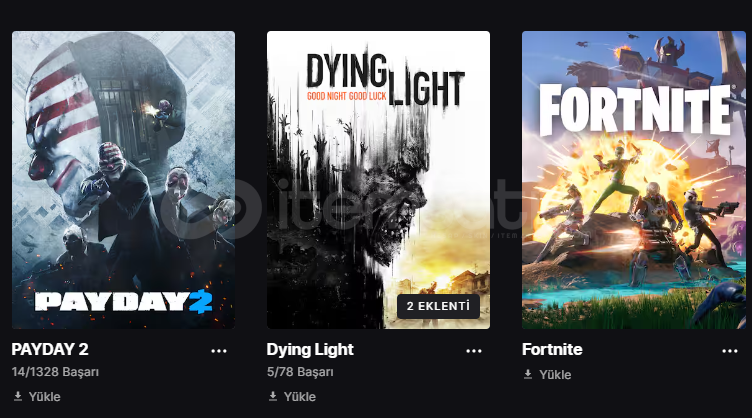Open the PAYDAY 2 cover art thumbnail

click(123, 180)
